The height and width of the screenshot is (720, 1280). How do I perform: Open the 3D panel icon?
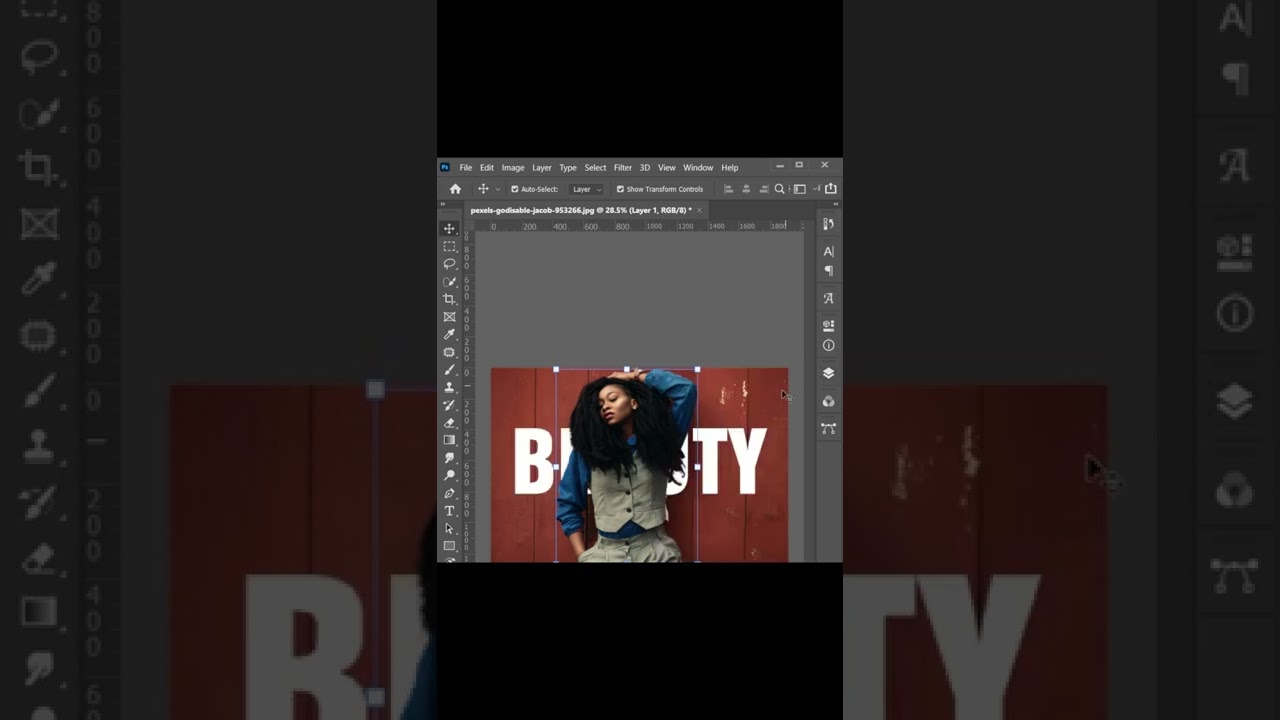pos(828,325)
